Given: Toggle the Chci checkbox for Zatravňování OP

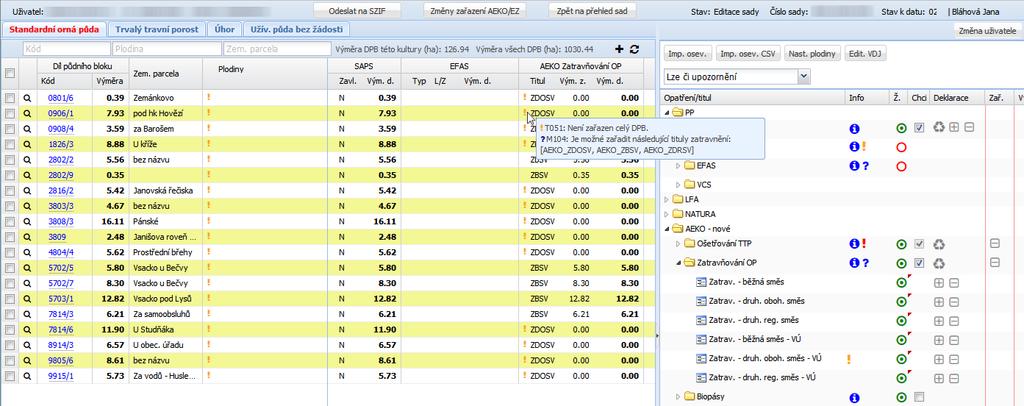Looking at the screenshot, I should 919,263.
